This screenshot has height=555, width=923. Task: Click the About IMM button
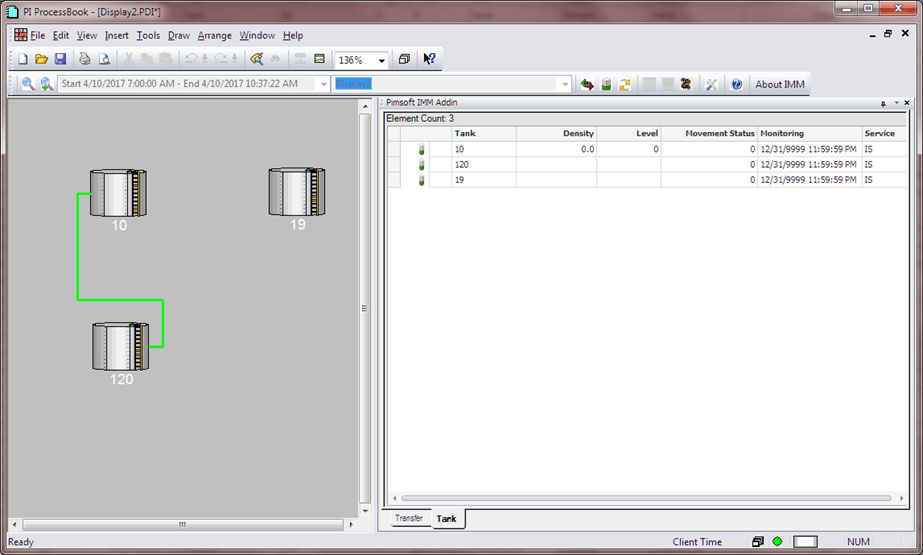[779, 85]
